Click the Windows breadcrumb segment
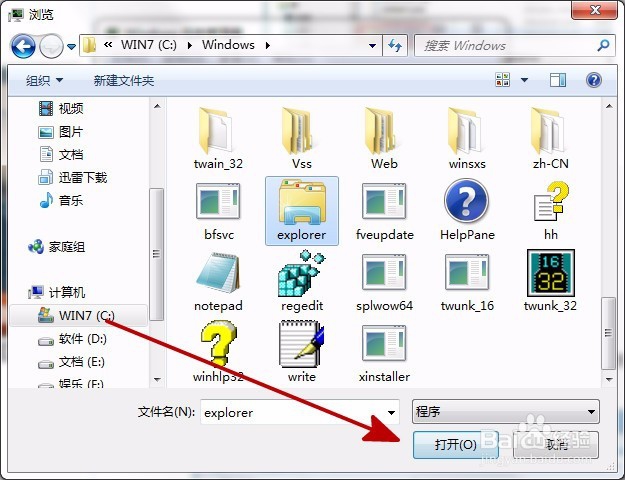Screen dimensions: 625x480 (x=228, y=45)
